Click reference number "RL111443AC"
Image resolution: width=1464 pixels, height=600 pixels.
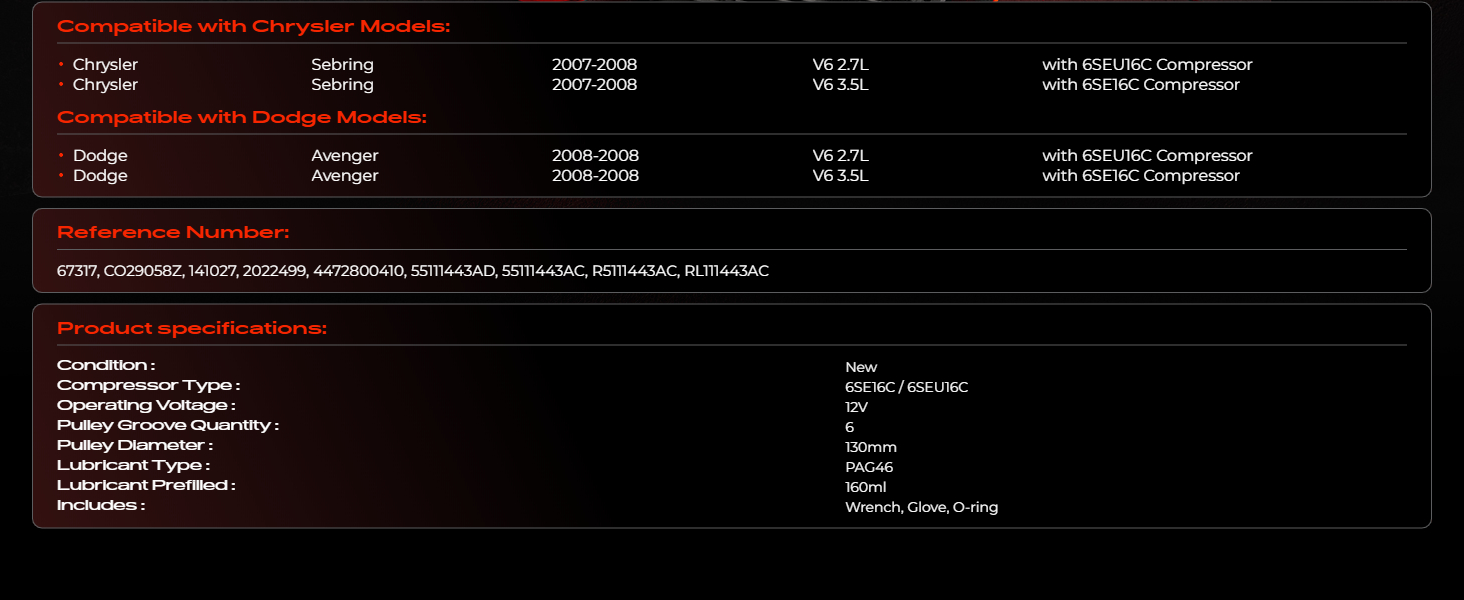tap(727, 271)
